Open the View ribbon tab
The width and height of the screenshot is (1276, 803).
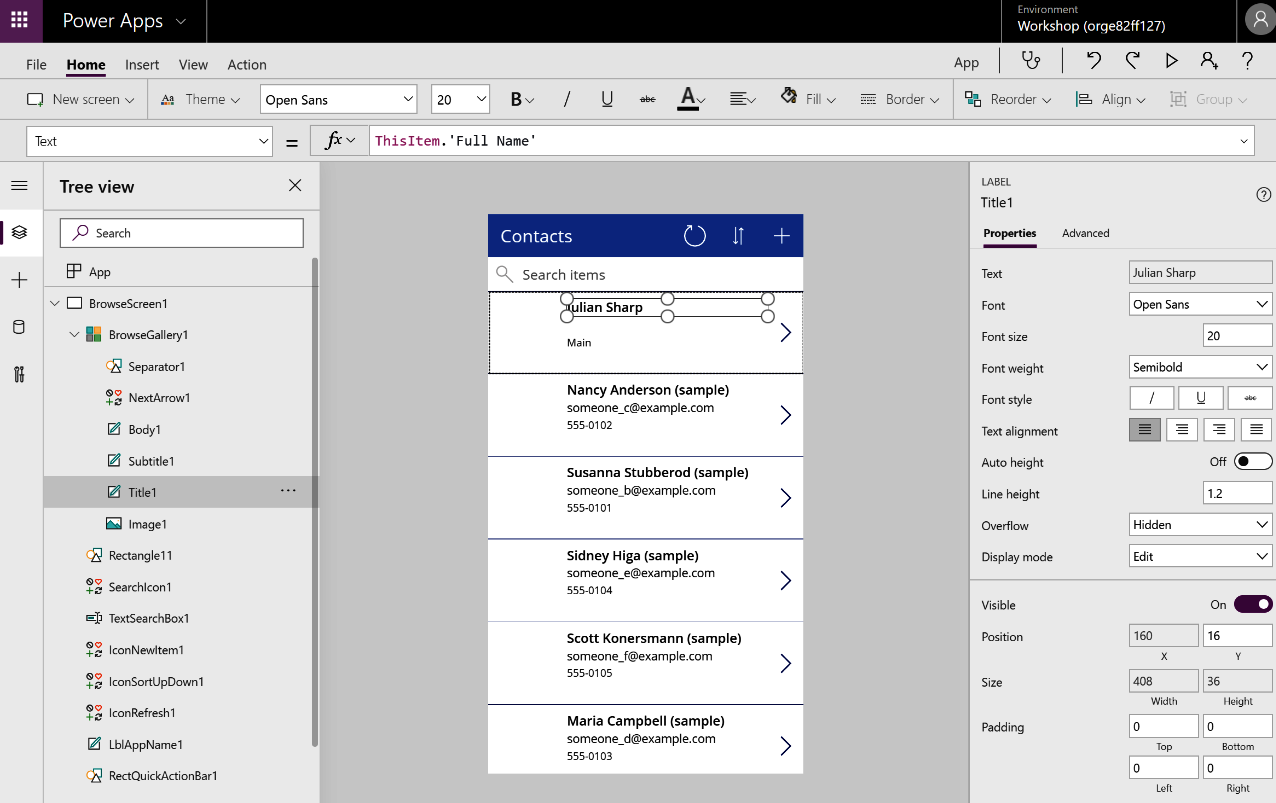click(x=193, y=64)
